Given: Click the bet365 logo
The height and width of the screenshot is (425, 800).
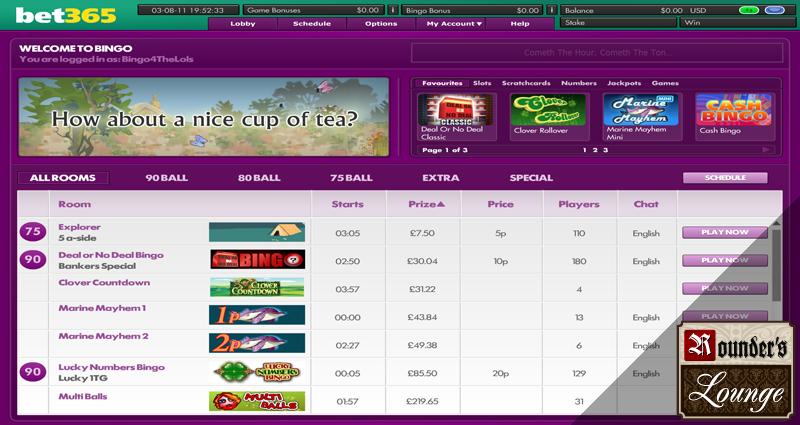Looking at the screenshot, I should (66, 15).
